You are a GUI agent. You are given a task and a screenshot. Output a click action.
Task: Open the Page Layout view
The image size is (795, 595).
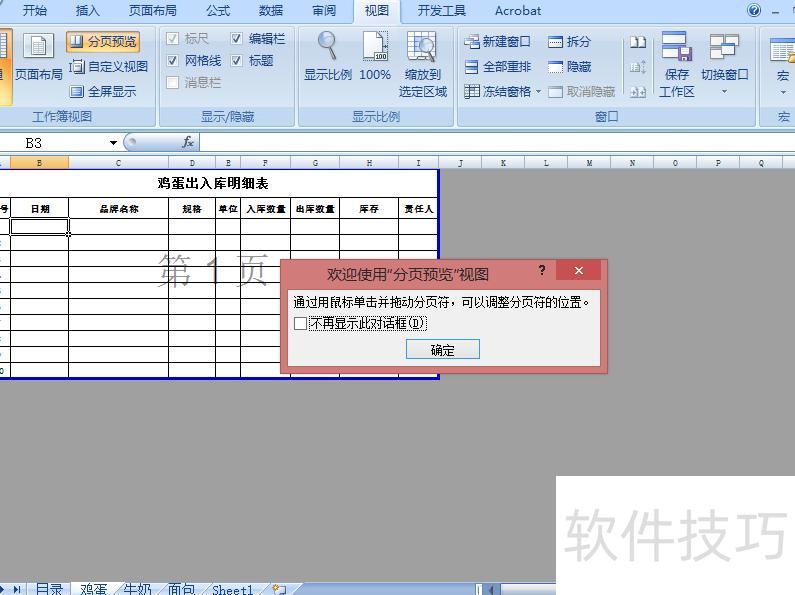[x=39, y=57]
